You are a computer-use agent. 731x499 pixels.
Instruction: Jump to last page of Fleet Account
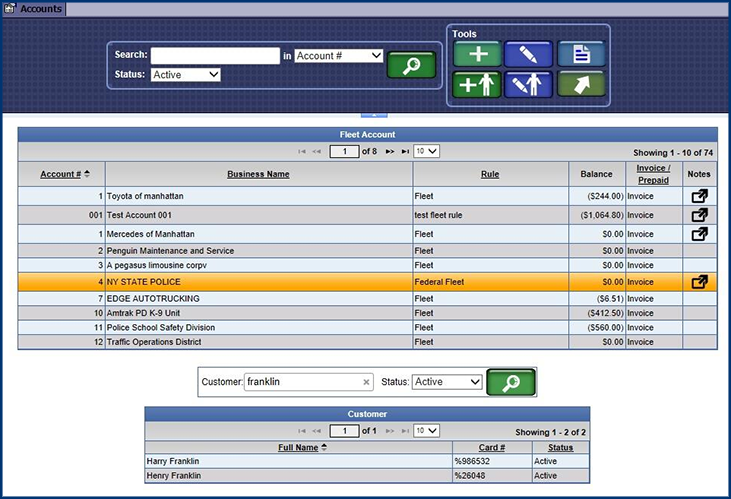click(405, 152)
